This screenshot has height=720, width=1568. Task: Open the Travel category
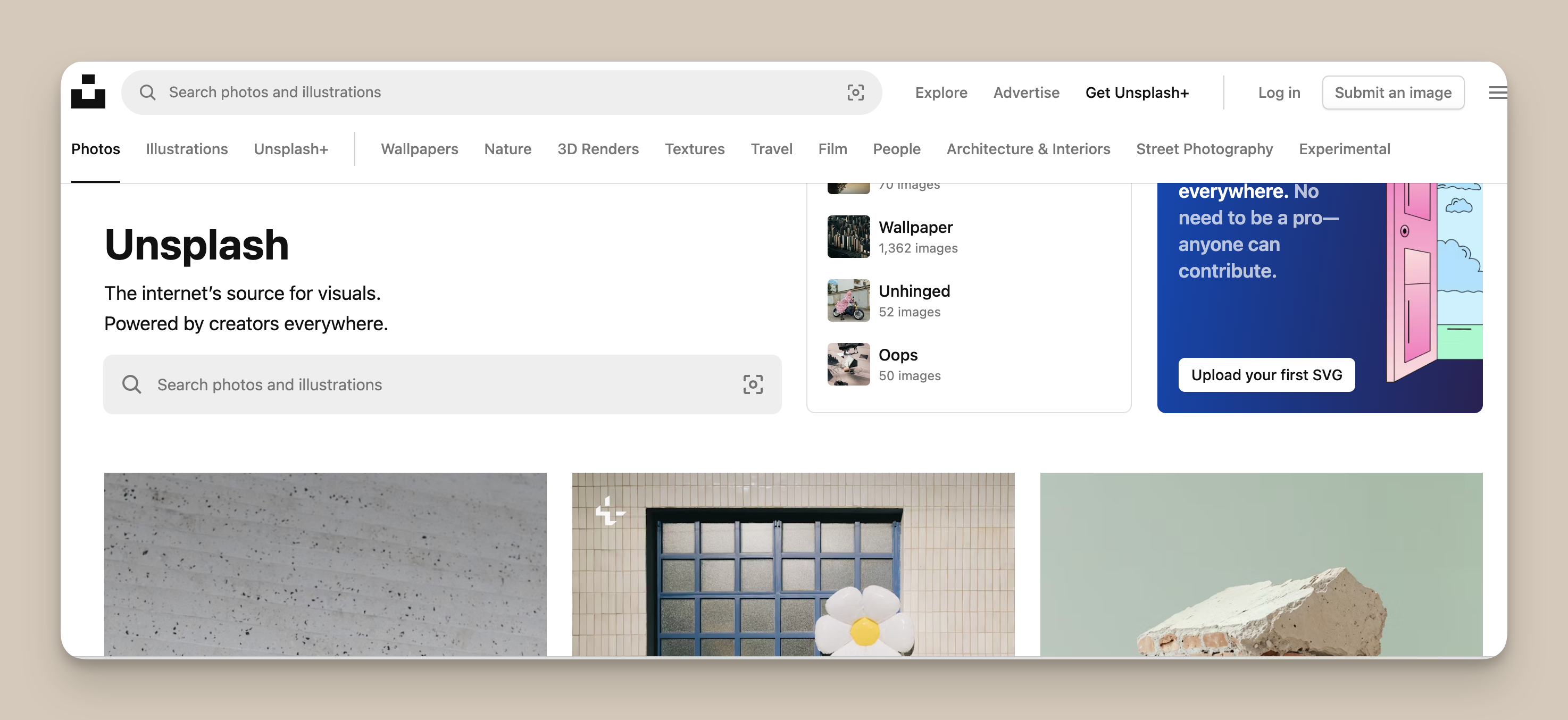click(771, 149)
